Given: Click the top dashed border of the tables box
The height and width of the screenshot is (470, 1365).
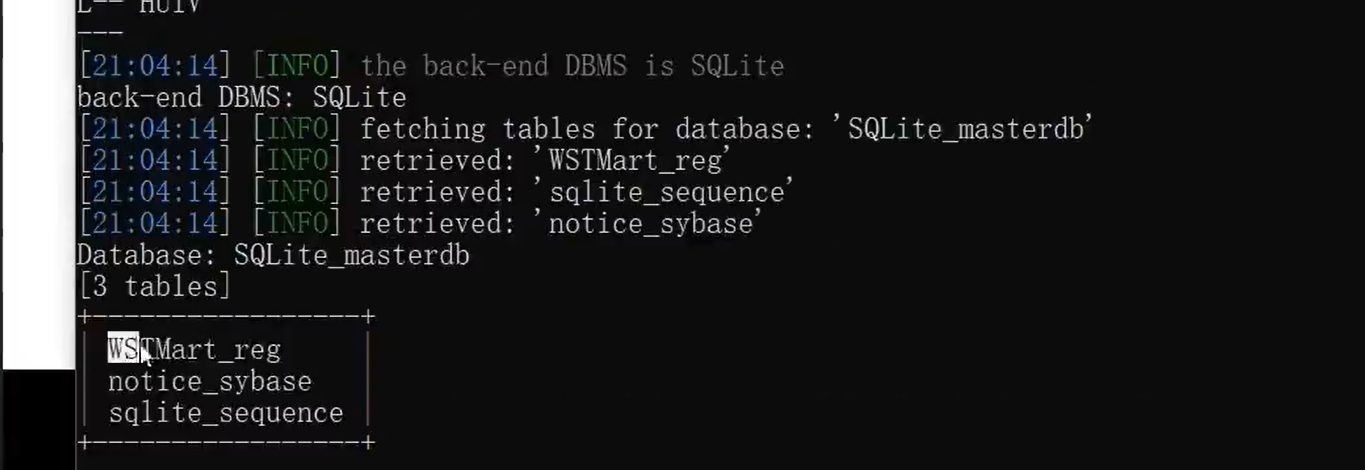Looking at the screenshot, I should [x=226, y=318].
